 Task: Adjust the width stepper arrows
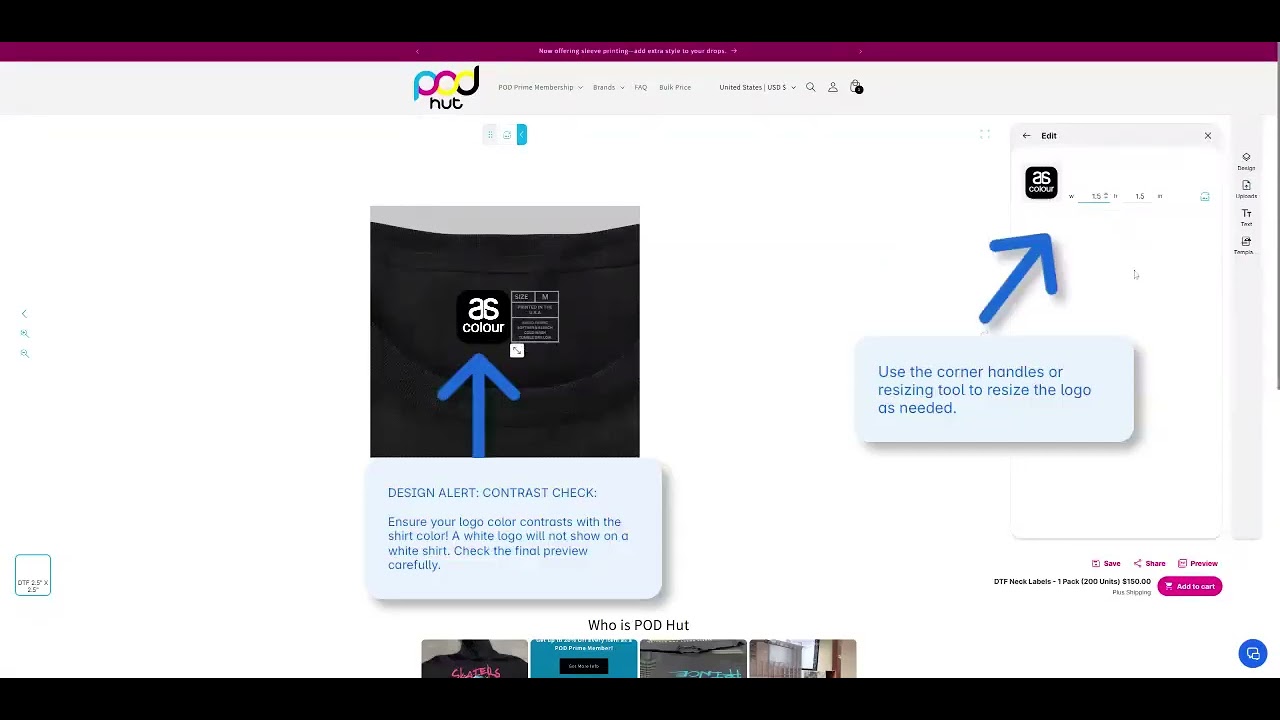pyautogui.click(x=1106, y=196)
